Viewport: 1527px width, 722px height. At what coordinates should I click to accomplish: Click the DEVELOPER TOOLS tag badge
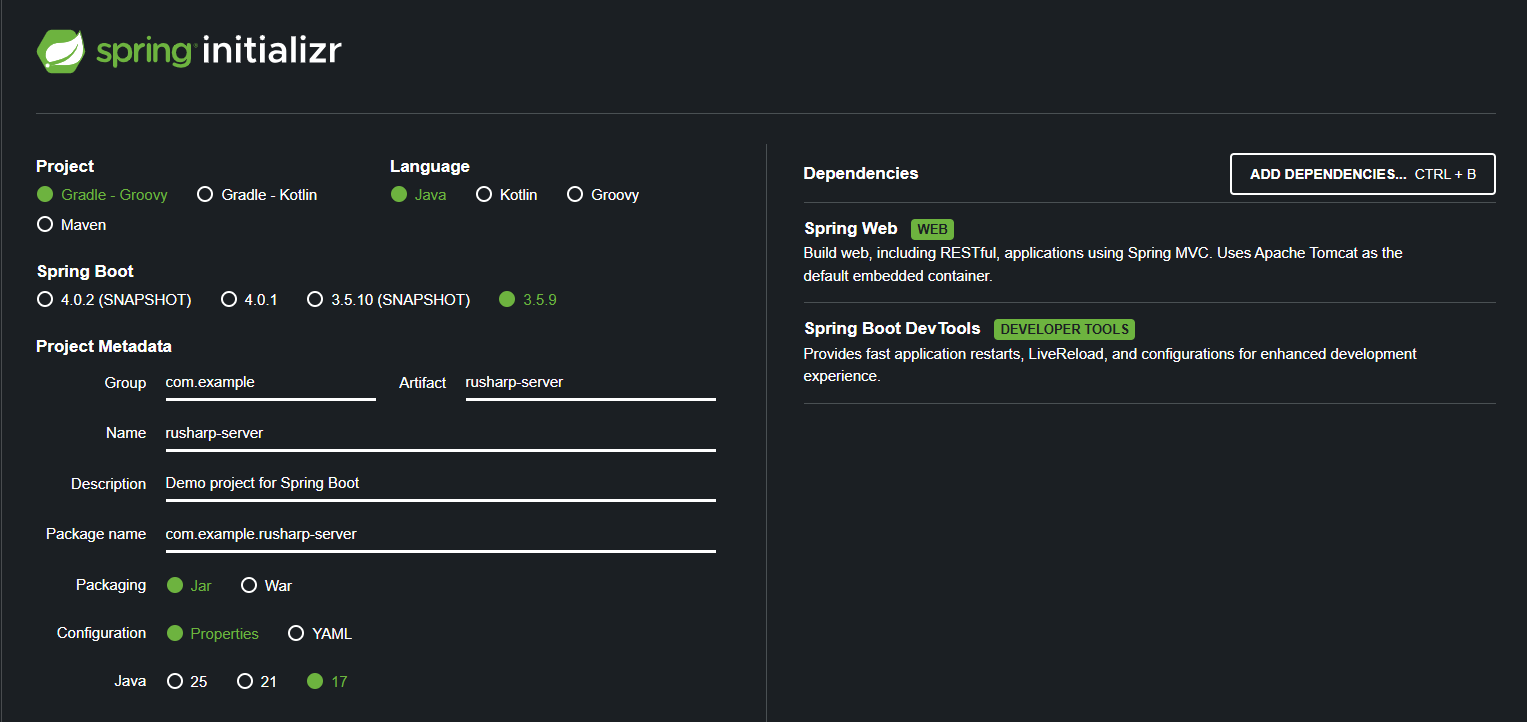[x=1064, y=329]
